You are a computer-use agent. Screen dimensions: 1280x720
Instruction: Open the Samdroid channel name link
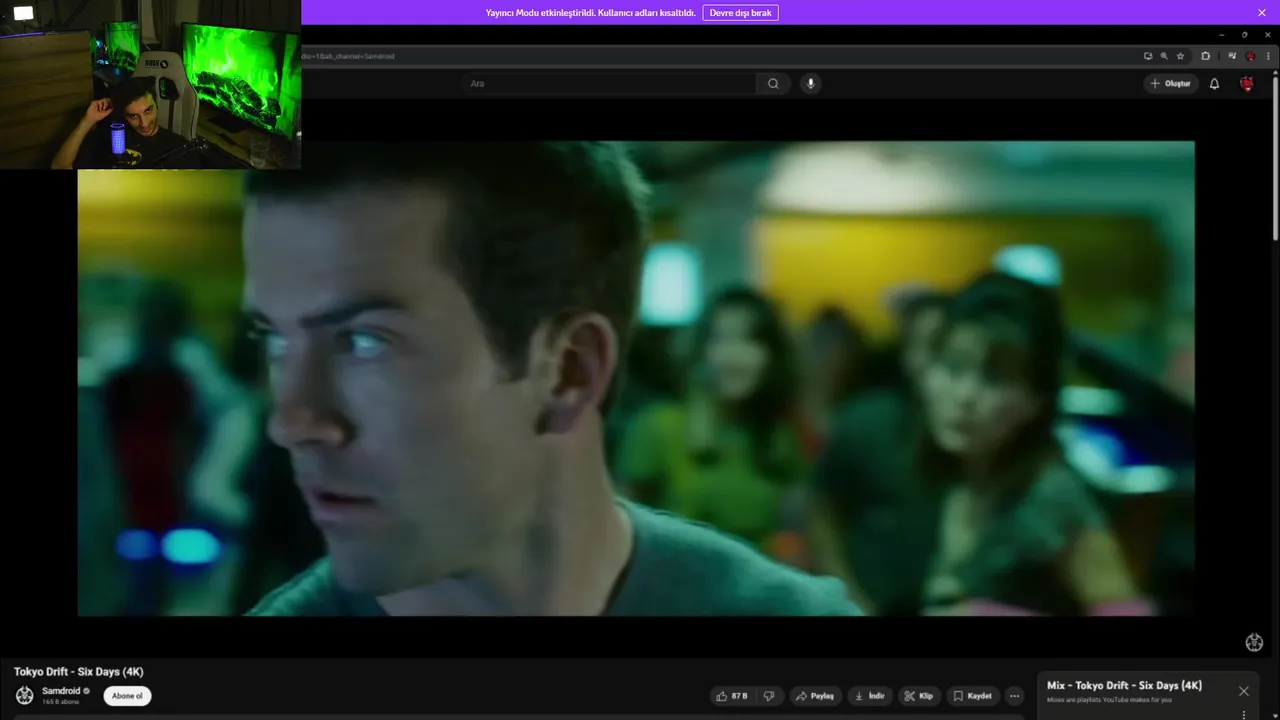61,691
